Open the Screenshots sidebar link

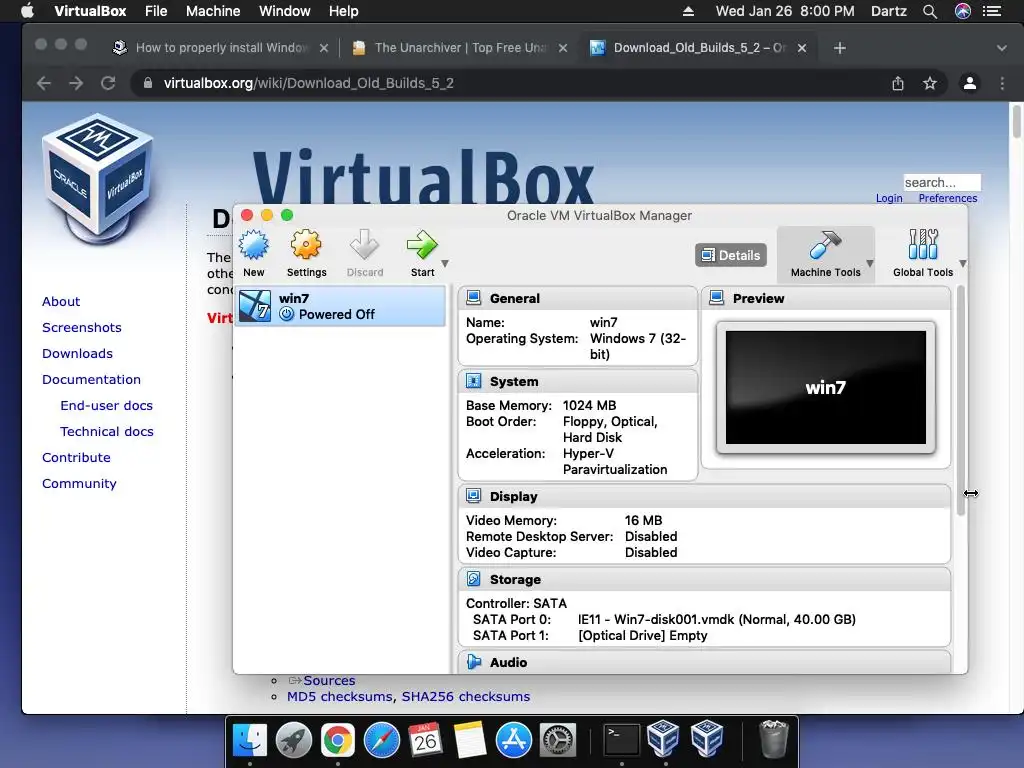[x=82, y=327]
